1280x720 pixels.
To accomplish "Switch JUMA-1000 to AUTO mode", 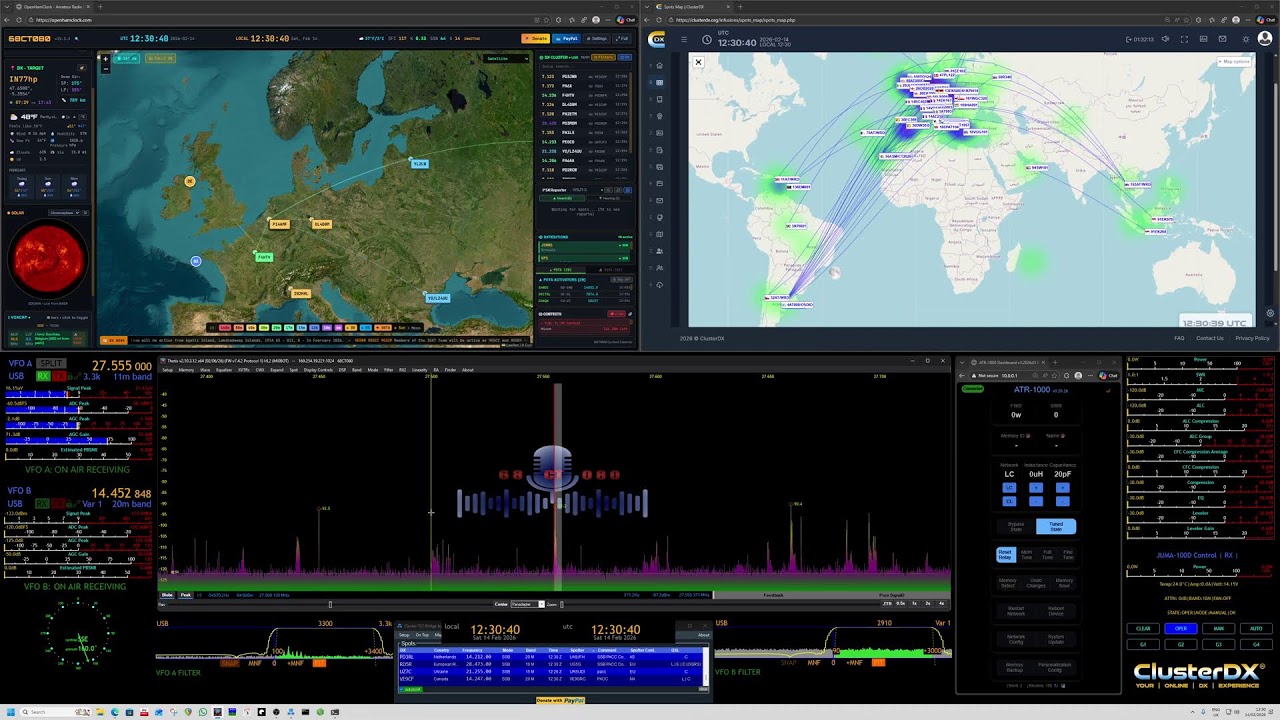I will tap(1256, 628).
